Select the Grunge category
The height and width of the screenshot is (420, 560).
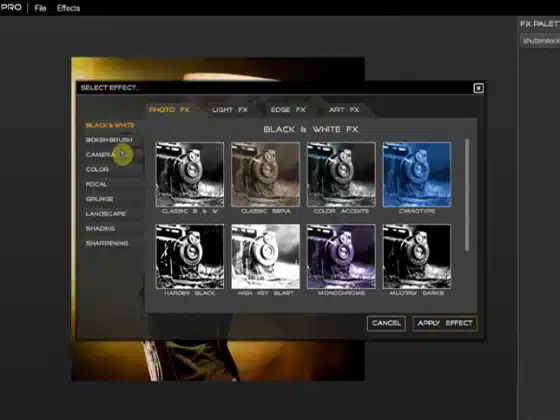pos(99,199)
